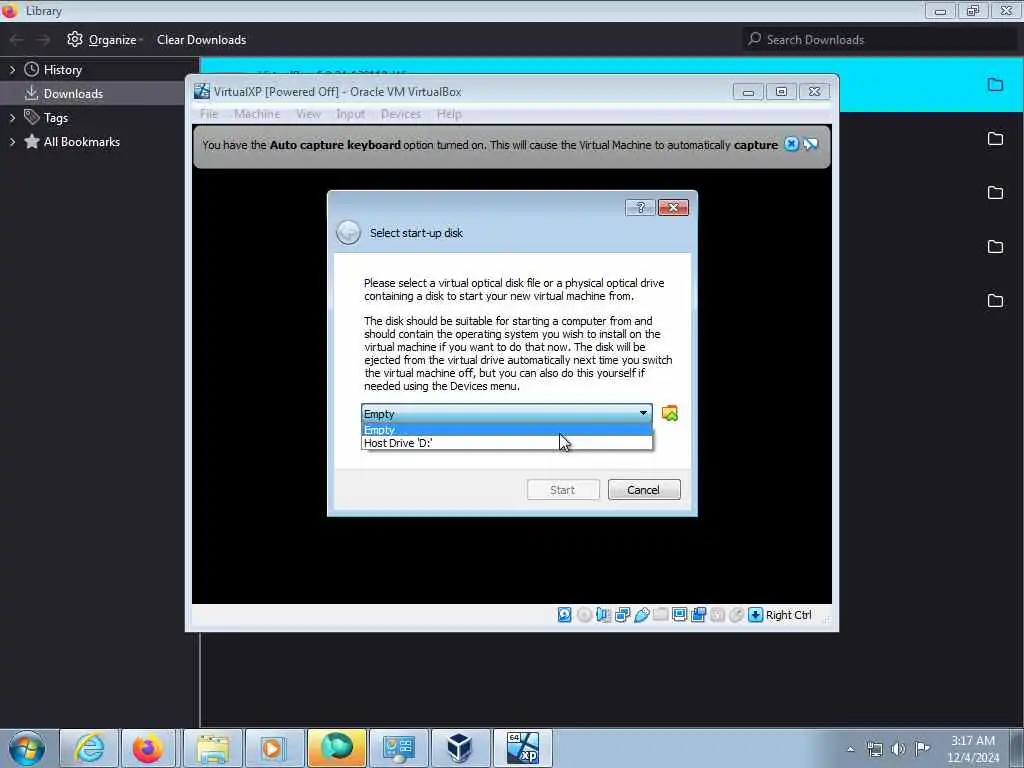Click the audio status indicator icon
The width and height of the screenshot is (1024, 768).
603,615
